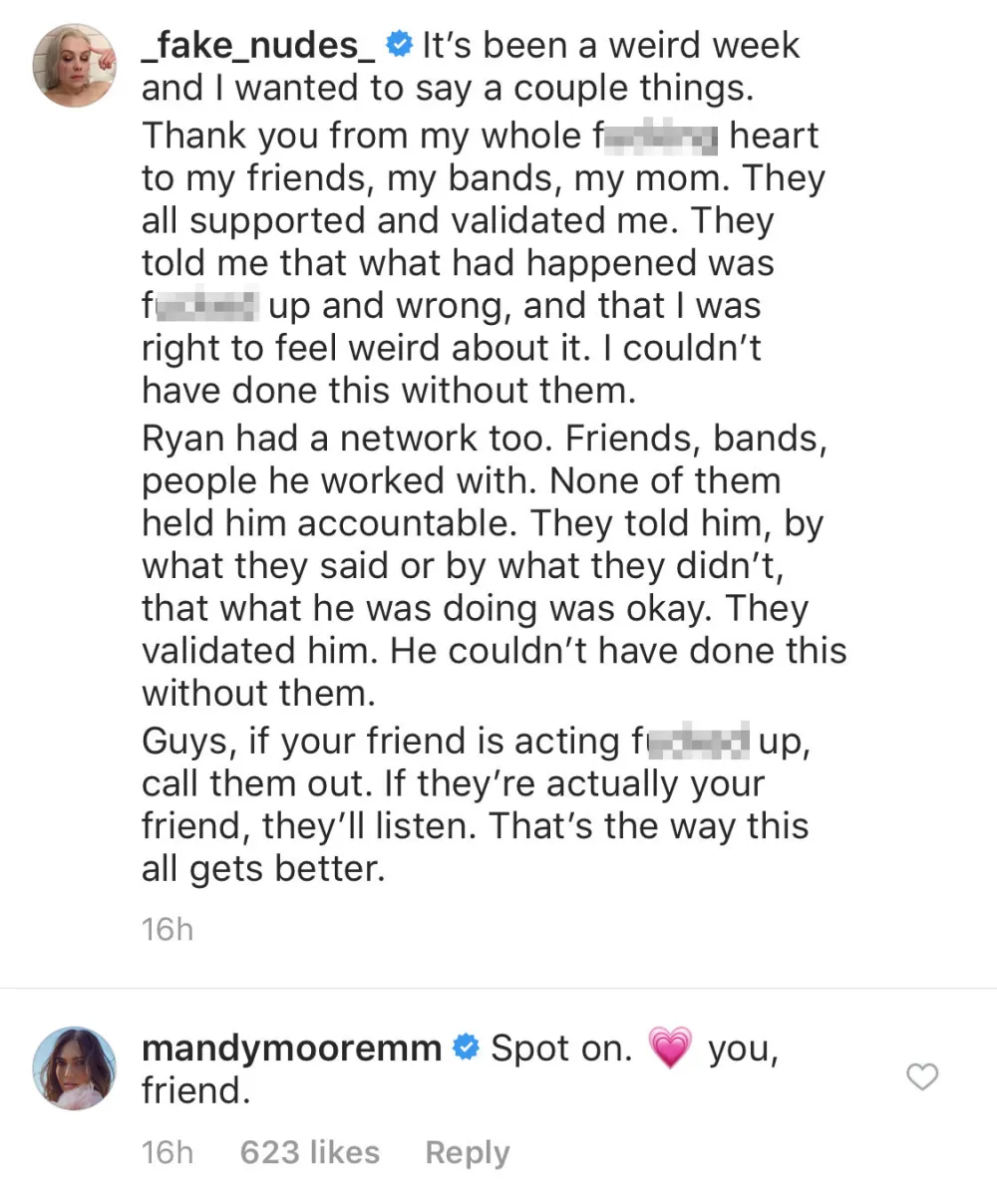Click the 16h timestamp under mandymooremm's comment
997x1204 pixels.
tap(166, 1152)
